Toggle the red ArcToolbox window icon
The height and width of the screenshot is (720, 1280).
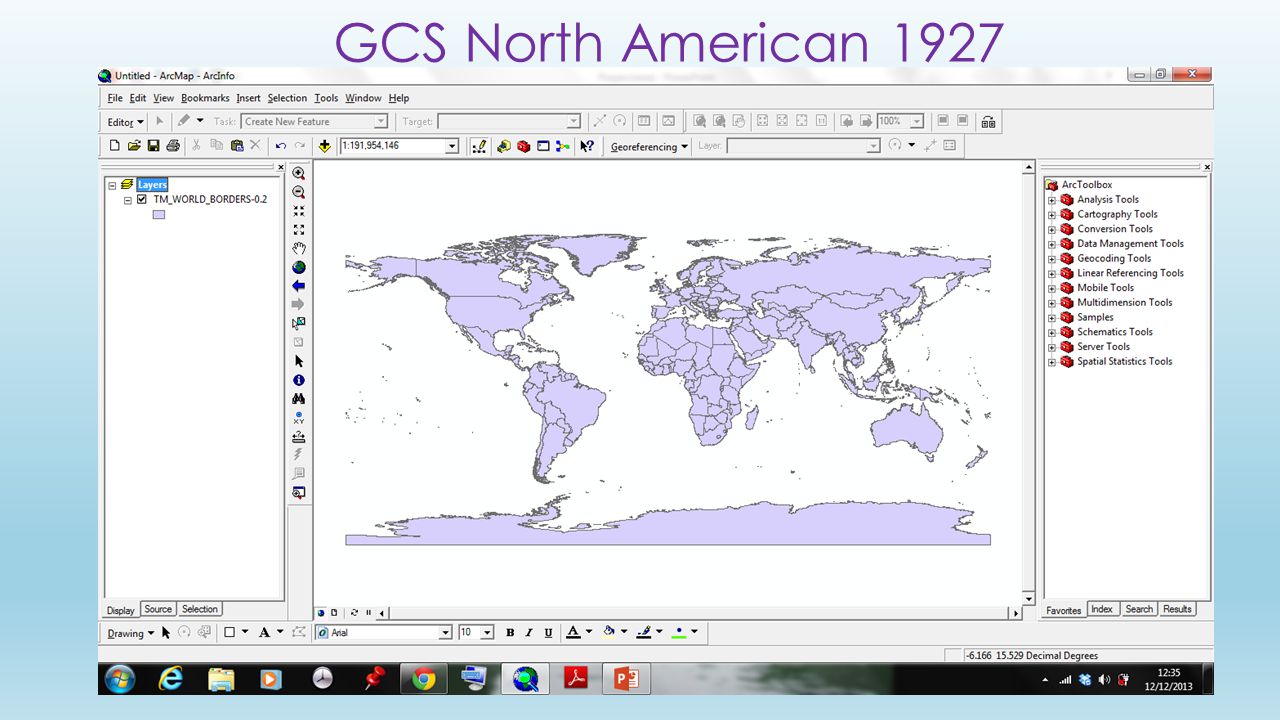point(523,146)
